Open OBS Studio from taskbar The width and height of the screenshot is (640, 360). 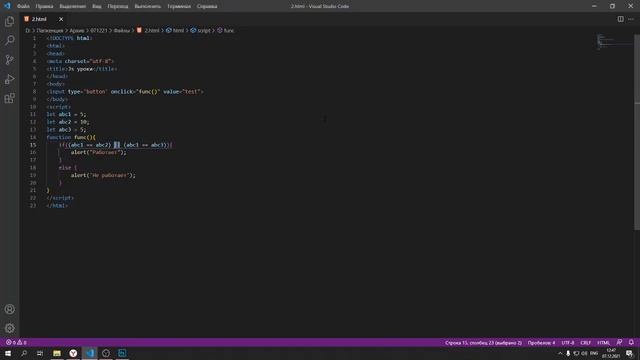pyautogui.click(x=106, y=353)
